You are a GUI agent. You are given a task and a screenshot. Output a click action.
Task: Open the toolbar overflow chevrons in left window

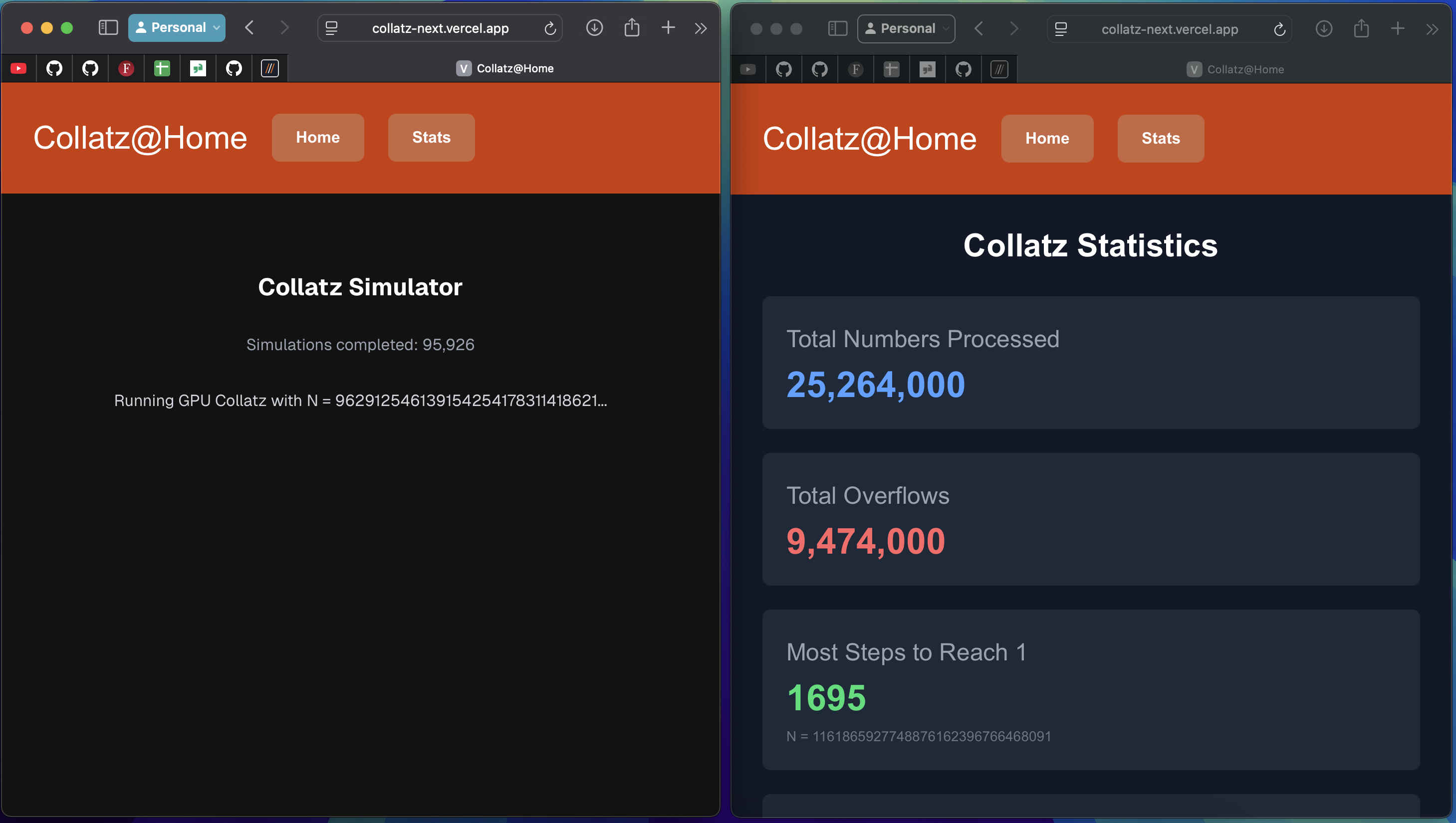[x=700, y=28]
